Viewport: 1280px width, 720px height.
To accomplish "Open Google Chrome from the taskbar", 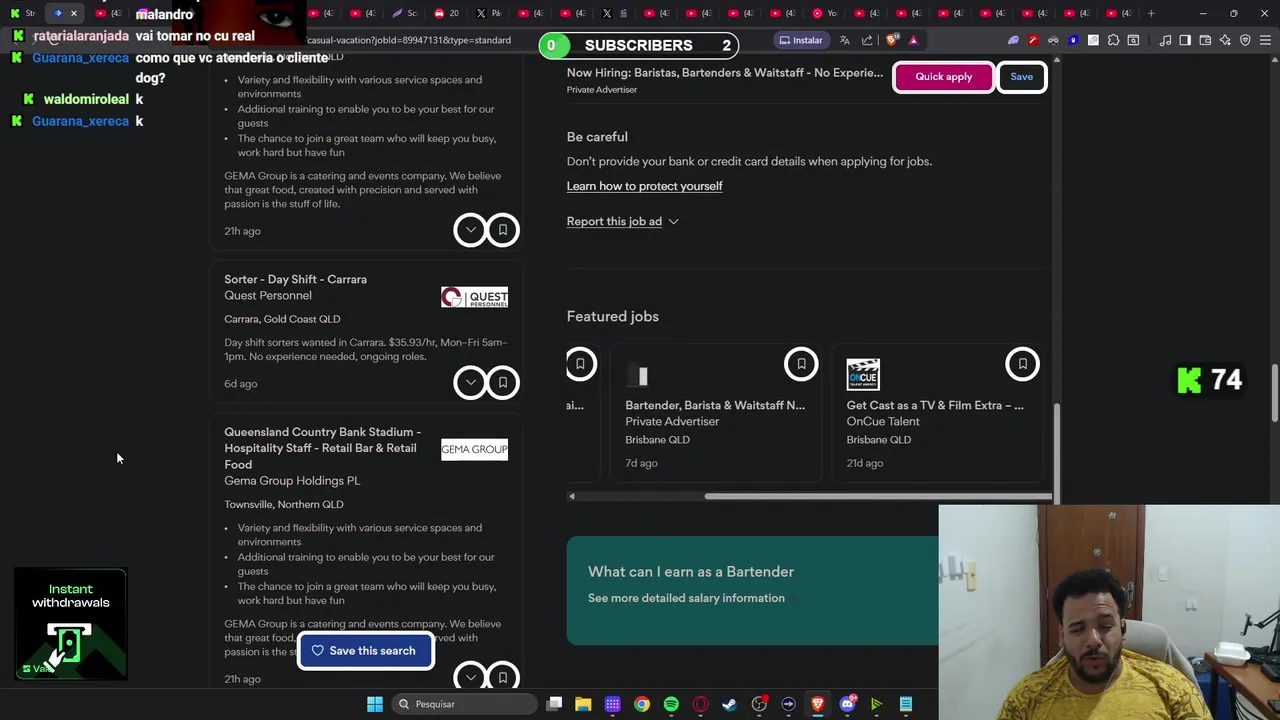I will [642, 704].
